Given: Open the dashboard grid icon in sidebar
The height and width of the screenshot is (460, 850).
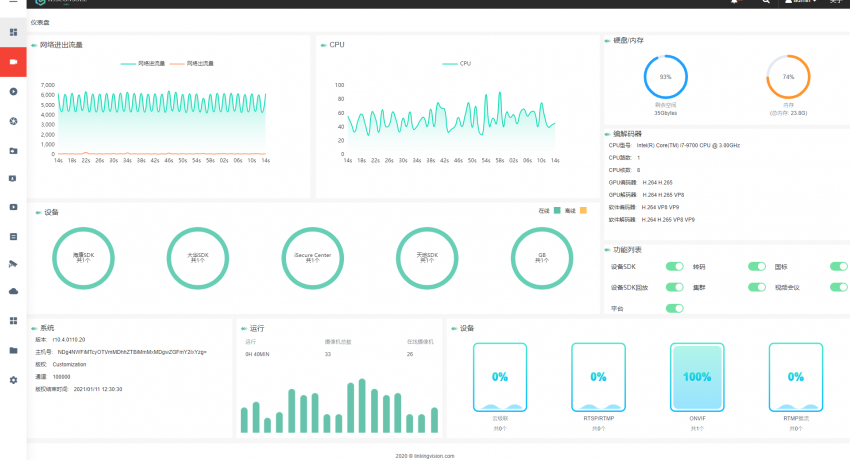Looking at the screenshot, I should pos(13,32).
